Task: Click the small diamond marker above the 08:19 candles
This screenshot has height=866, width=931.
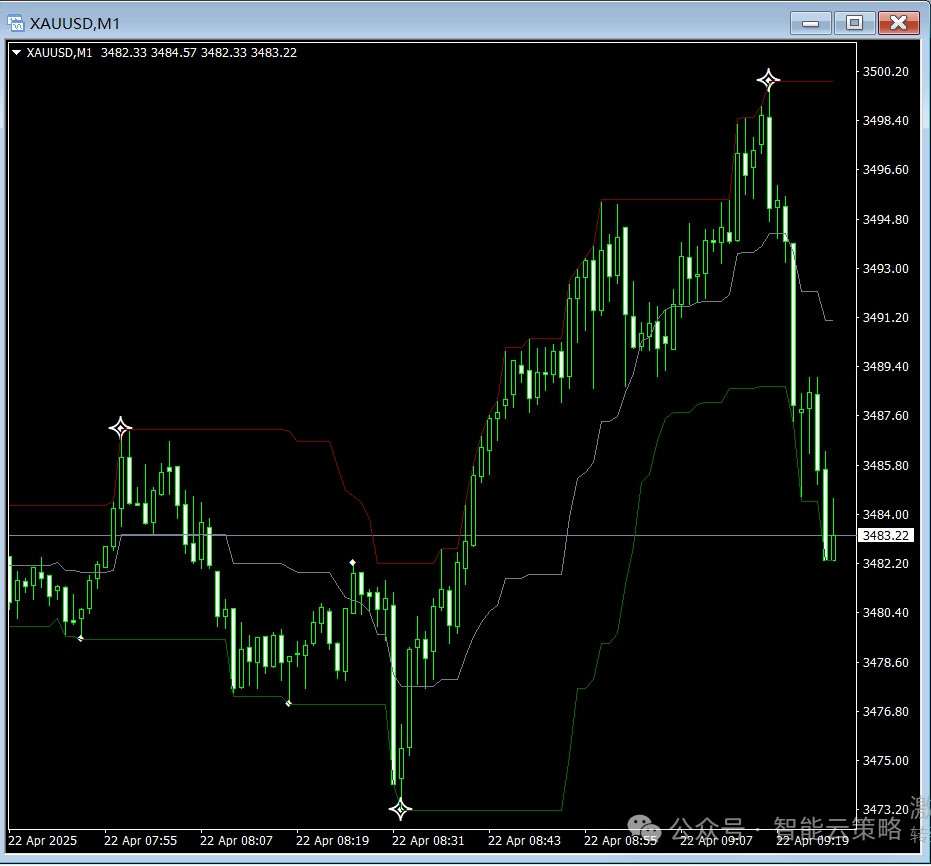Action: tap(353, 562)
